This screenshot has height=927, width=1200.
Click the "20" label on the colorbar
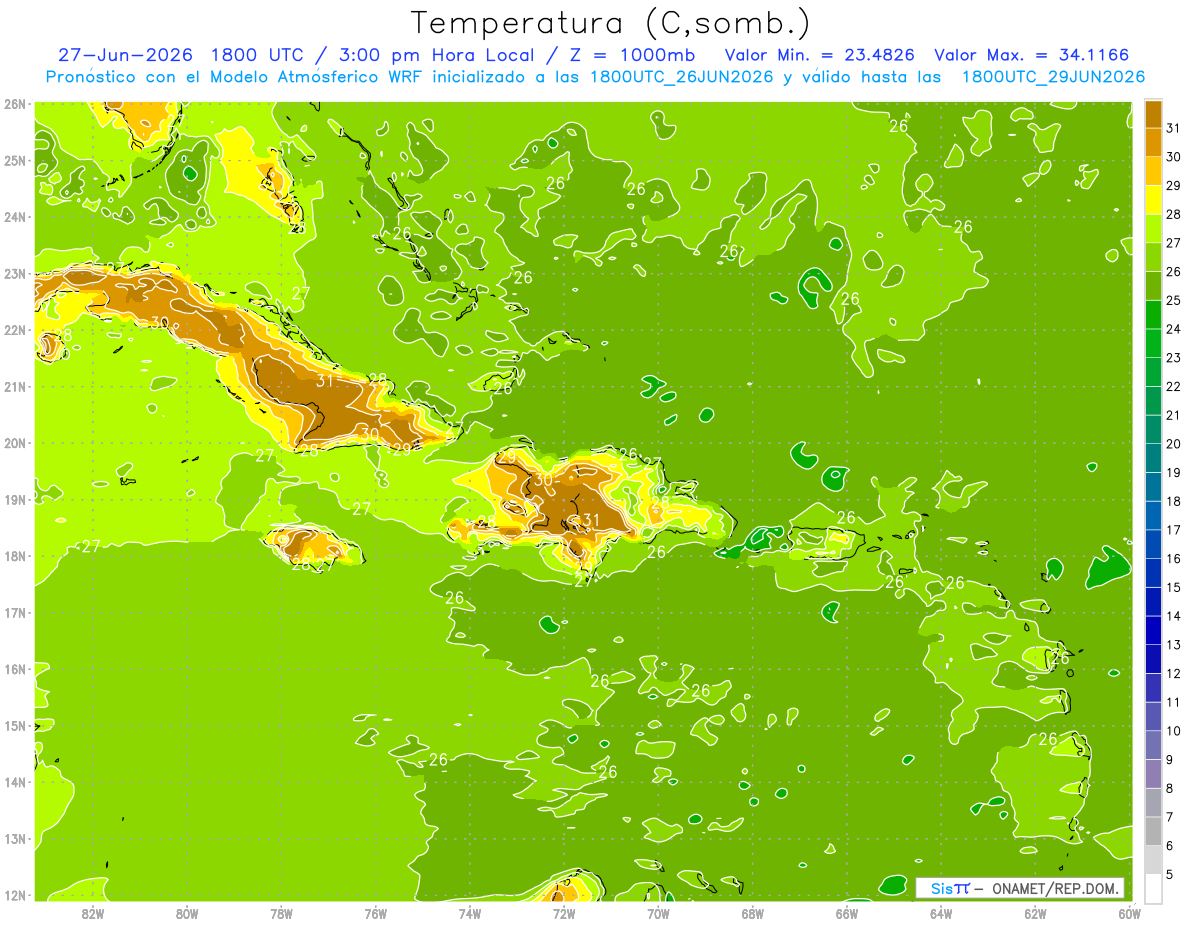tap(1174, 444)
